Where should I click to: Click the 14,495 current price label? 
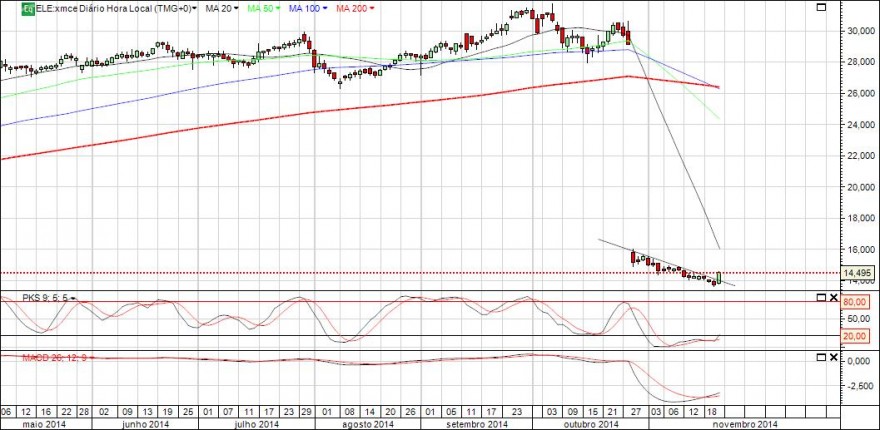click(x=860, y=273)
